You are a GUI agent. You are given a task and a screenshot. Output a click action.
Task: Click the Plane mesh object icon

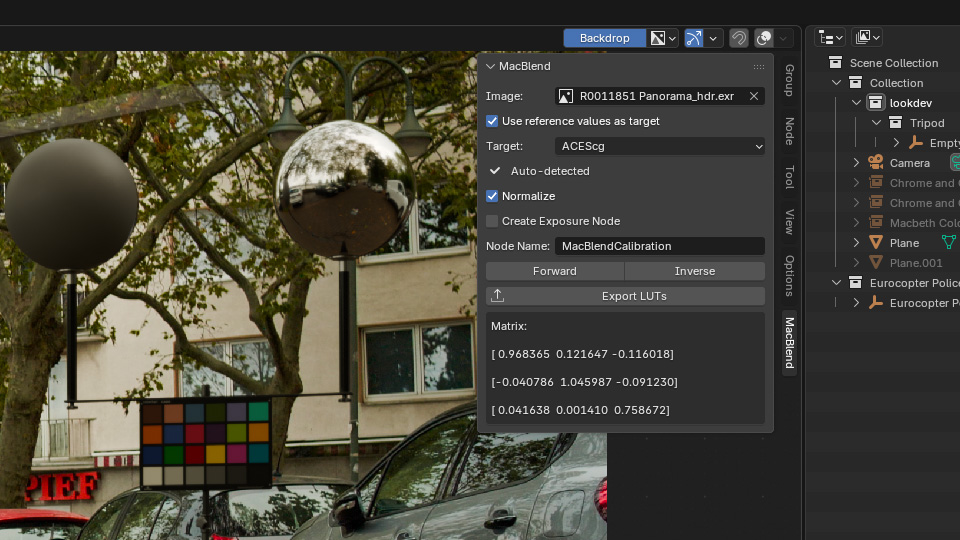point(876,243)
